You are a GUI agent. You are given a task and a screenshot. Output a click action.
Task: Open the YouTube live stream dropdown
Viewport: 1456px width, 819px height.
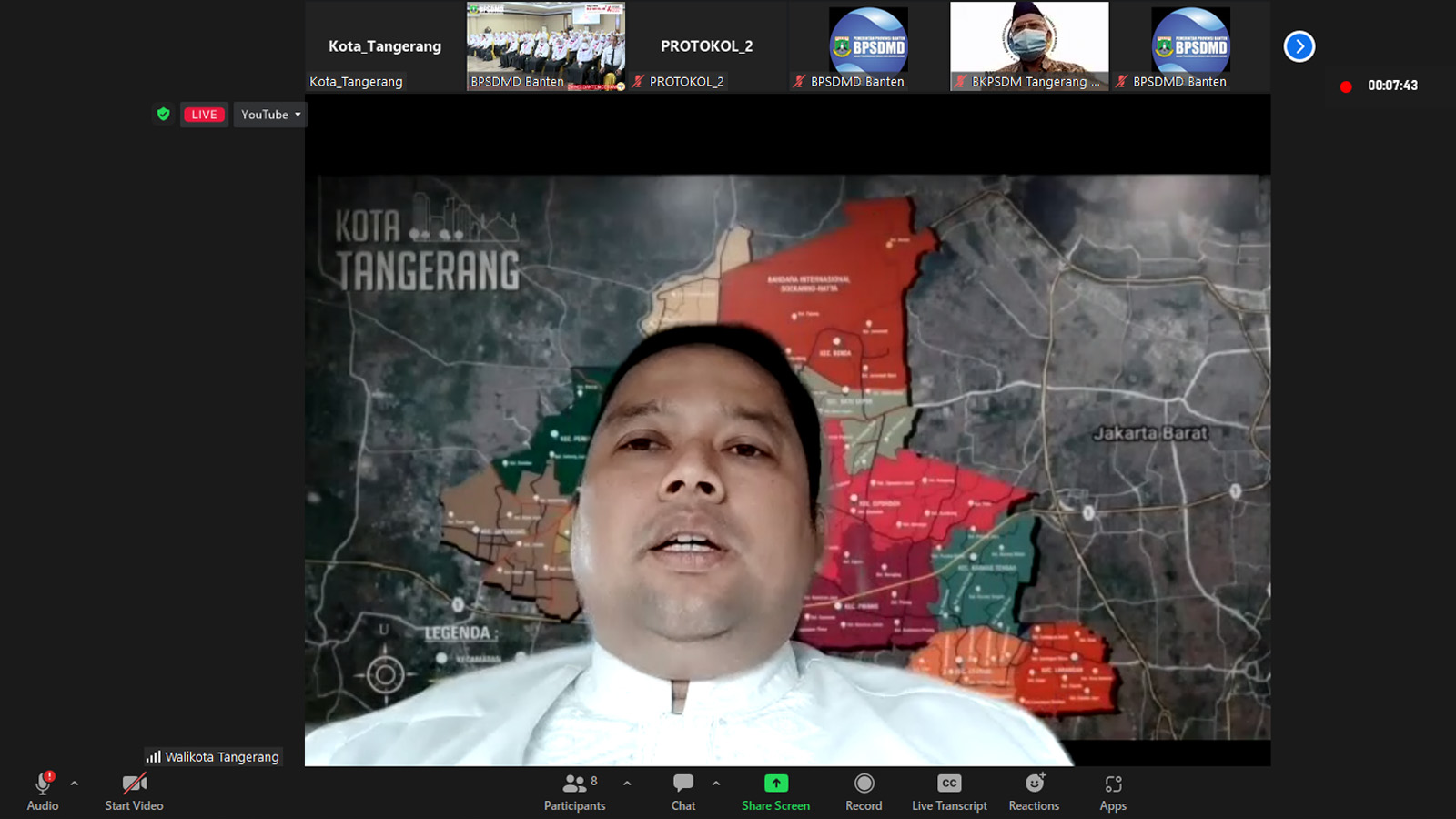[x=270, y=115]
